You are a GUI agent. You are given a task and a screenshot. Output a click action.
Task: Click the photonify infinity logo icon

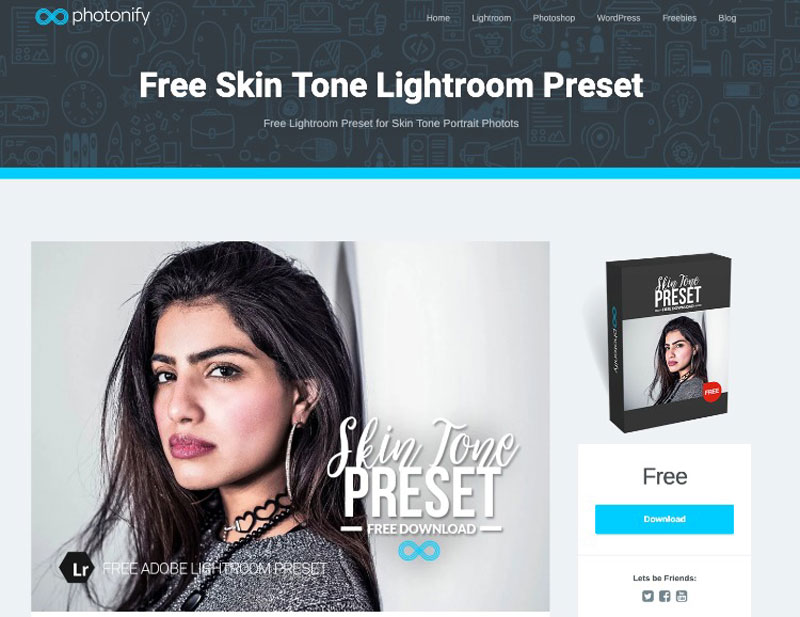[x=52, y=17]
